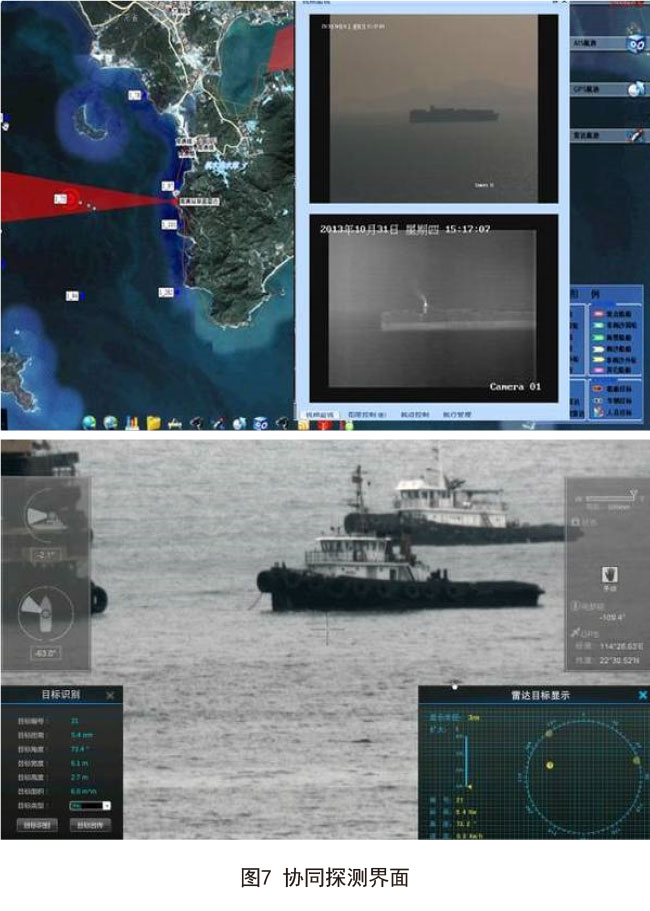Click the infrared Camera 01 video feed
This screenshot has width=650, height=911.
point(433,308)
